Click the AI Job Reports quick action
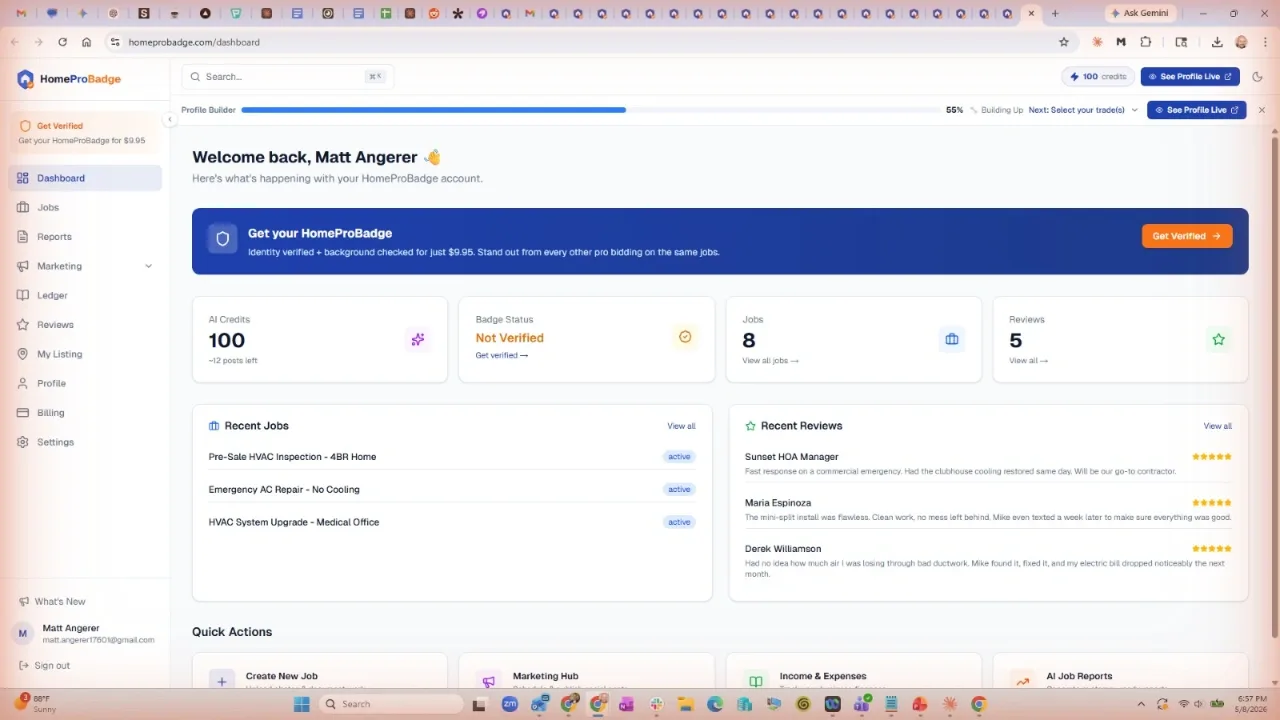Viewport: 1280px width, 720px height. coord(1120,671)
